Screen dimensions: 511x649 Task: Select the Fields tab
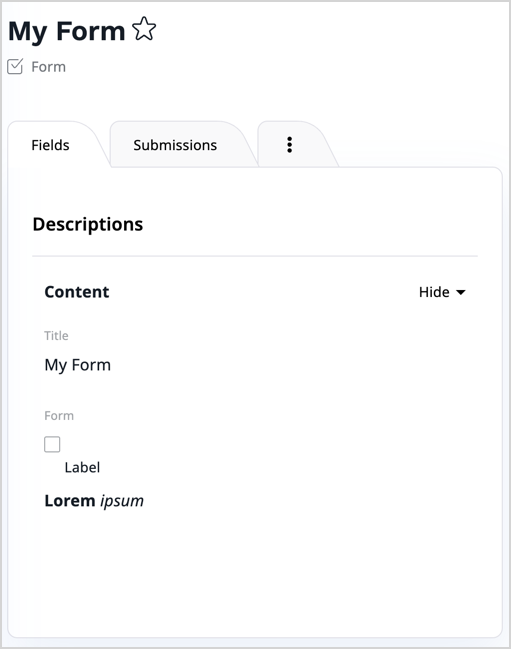tap(50, 145)
